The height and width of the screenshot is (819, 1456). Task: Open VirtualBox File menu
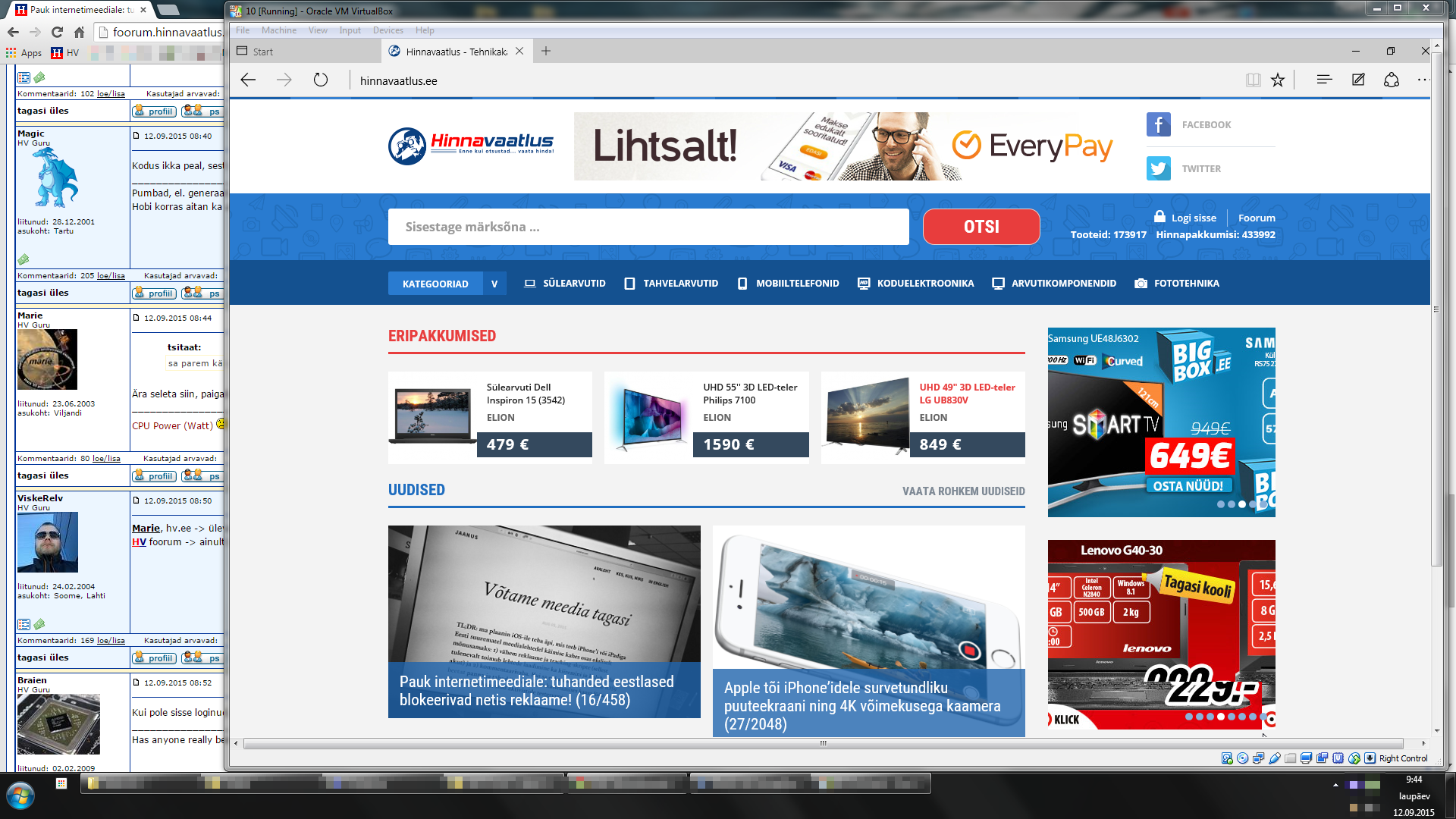pos(243,30)
